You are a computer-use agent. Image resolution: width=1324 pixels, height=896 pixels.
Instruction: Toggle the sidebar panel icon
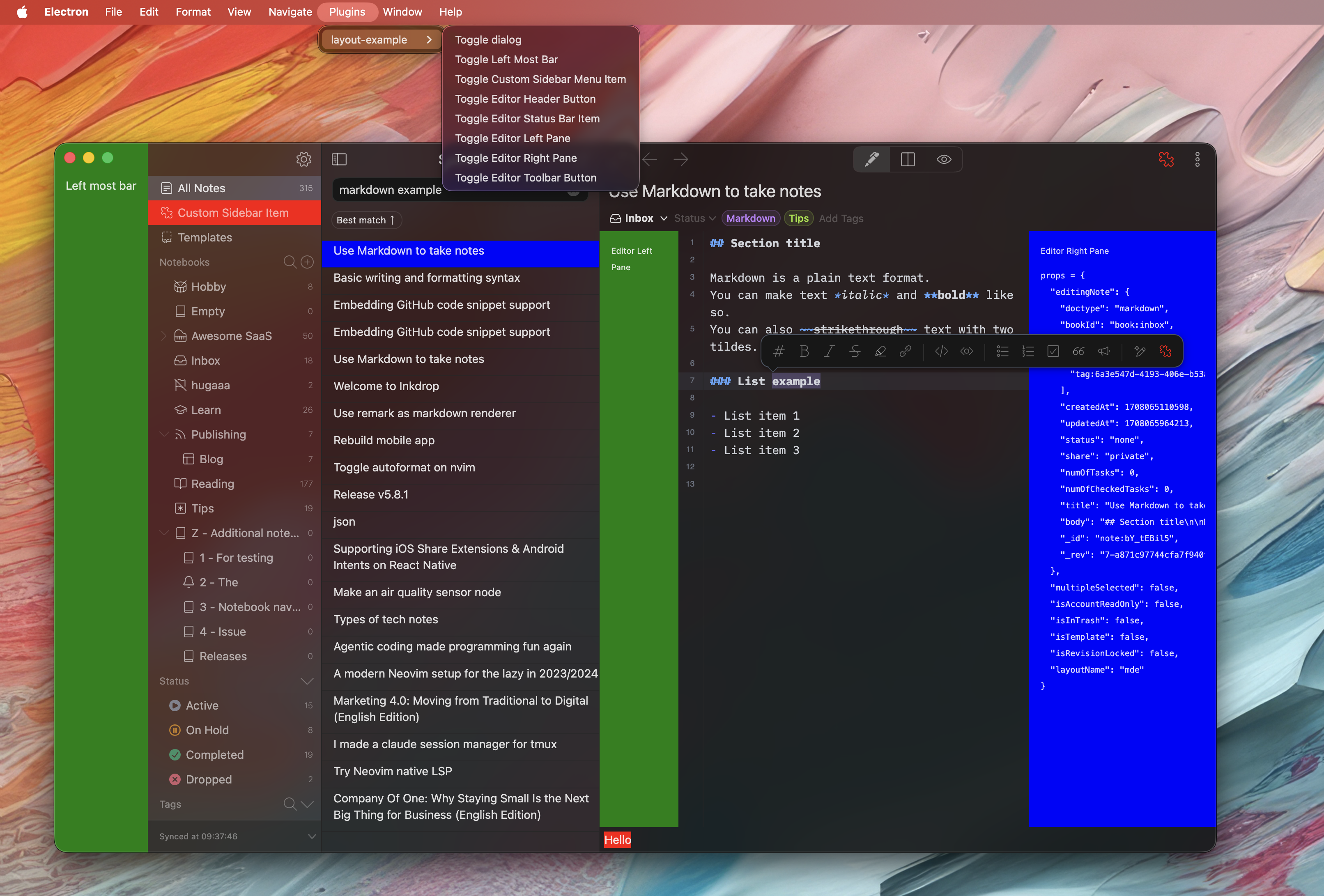pyautogui.click(x=339, y=159)
